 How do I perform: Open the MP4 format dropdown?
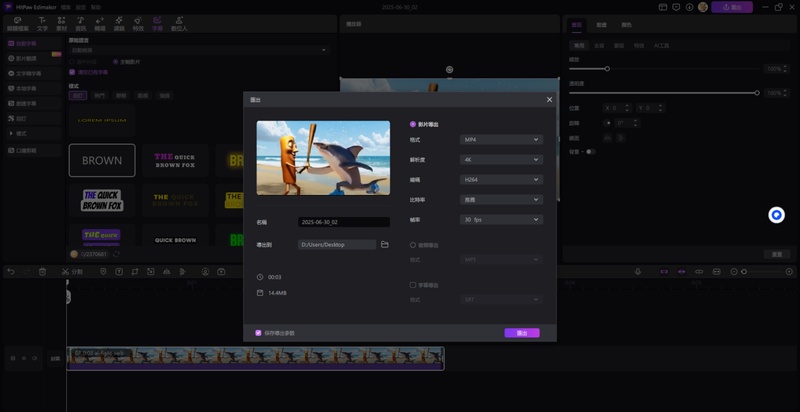point(501,140)
